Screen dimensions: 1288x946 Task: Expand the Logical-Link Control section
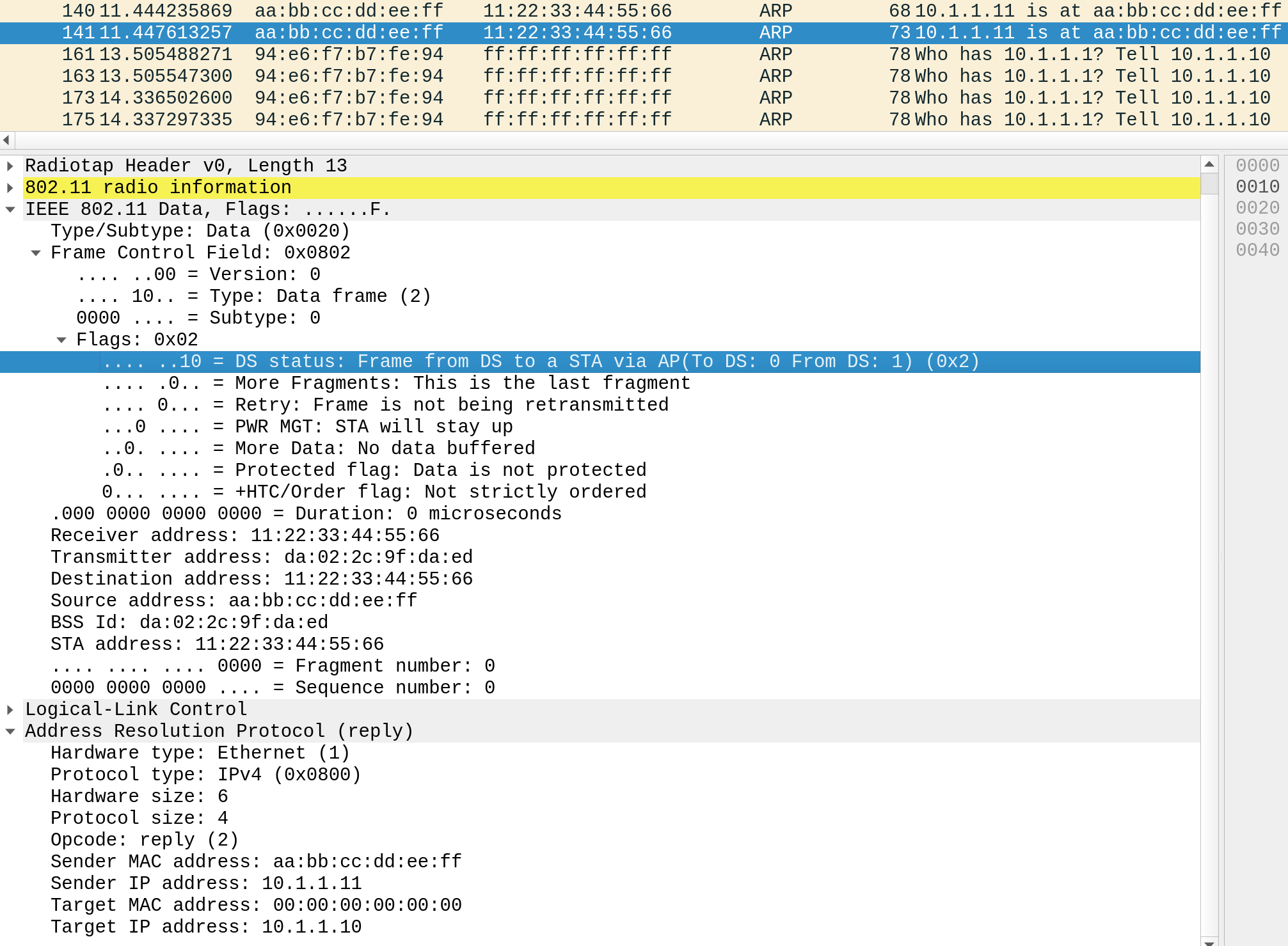tap(10, 710)
